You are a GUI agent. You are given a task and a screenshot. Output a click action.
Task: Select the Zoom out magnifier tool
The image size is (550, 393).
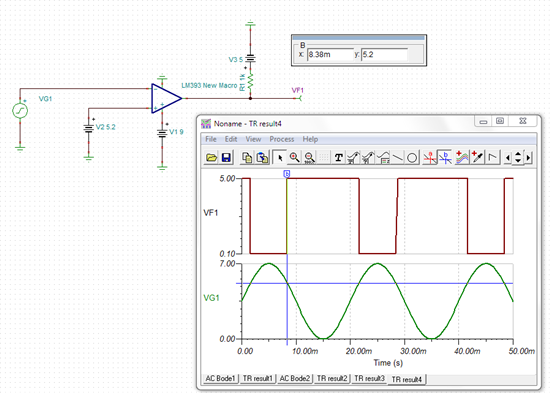click(309, 158)
